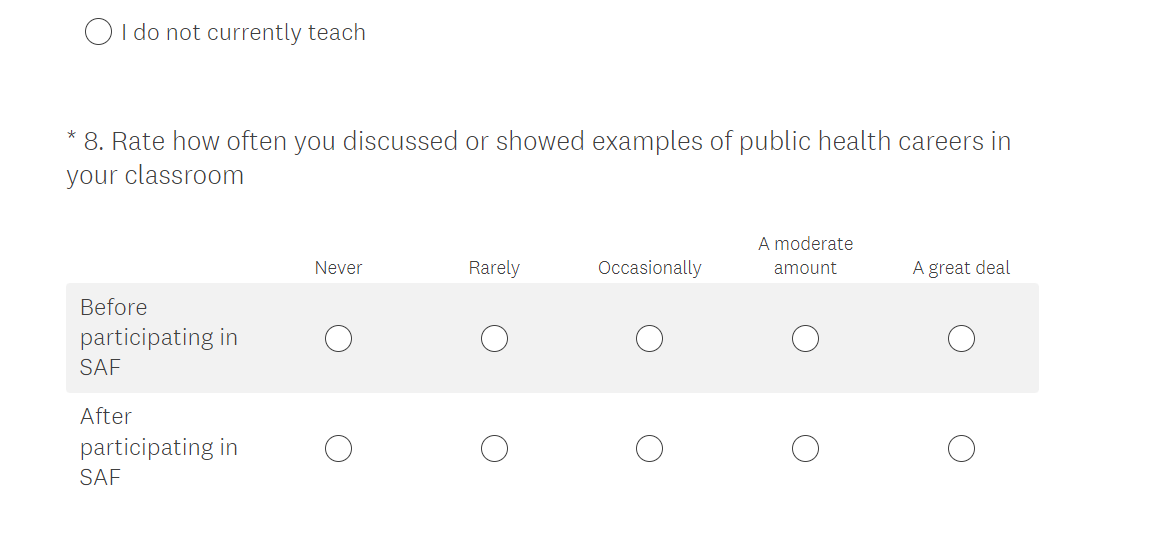
Task: Choose Never for Before participating in SAF
Action: (338, 339)
